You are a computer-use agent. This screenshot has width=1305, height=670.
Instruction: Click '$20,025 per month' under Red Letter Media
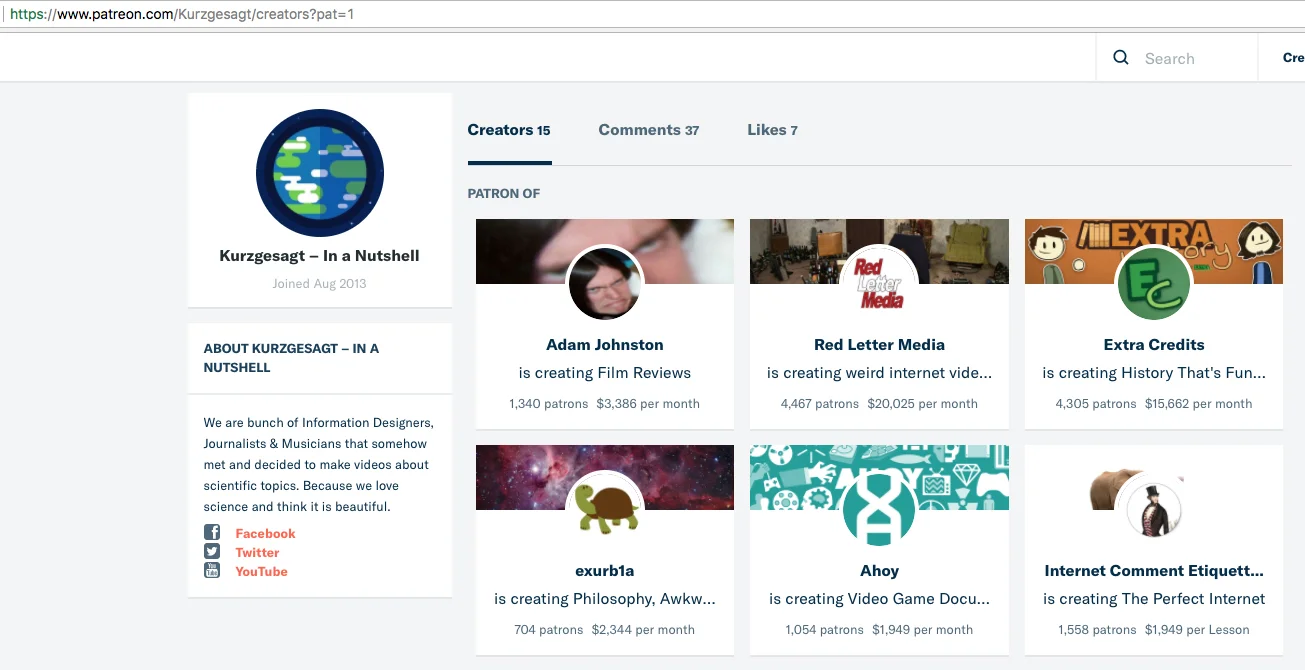(x=922, y=404)
